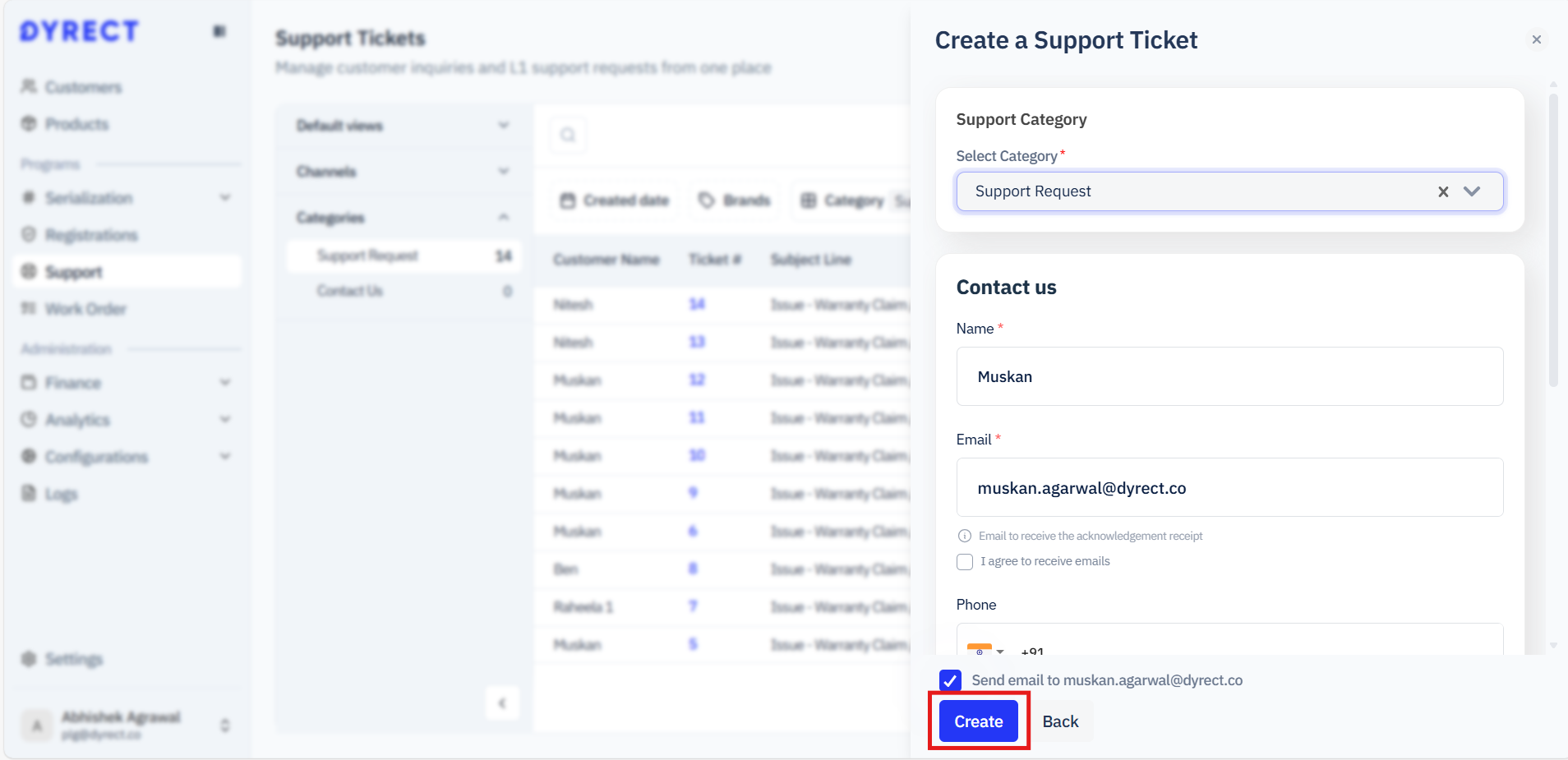
Task: Click the Back button
Action: (x=1060, y=721)
